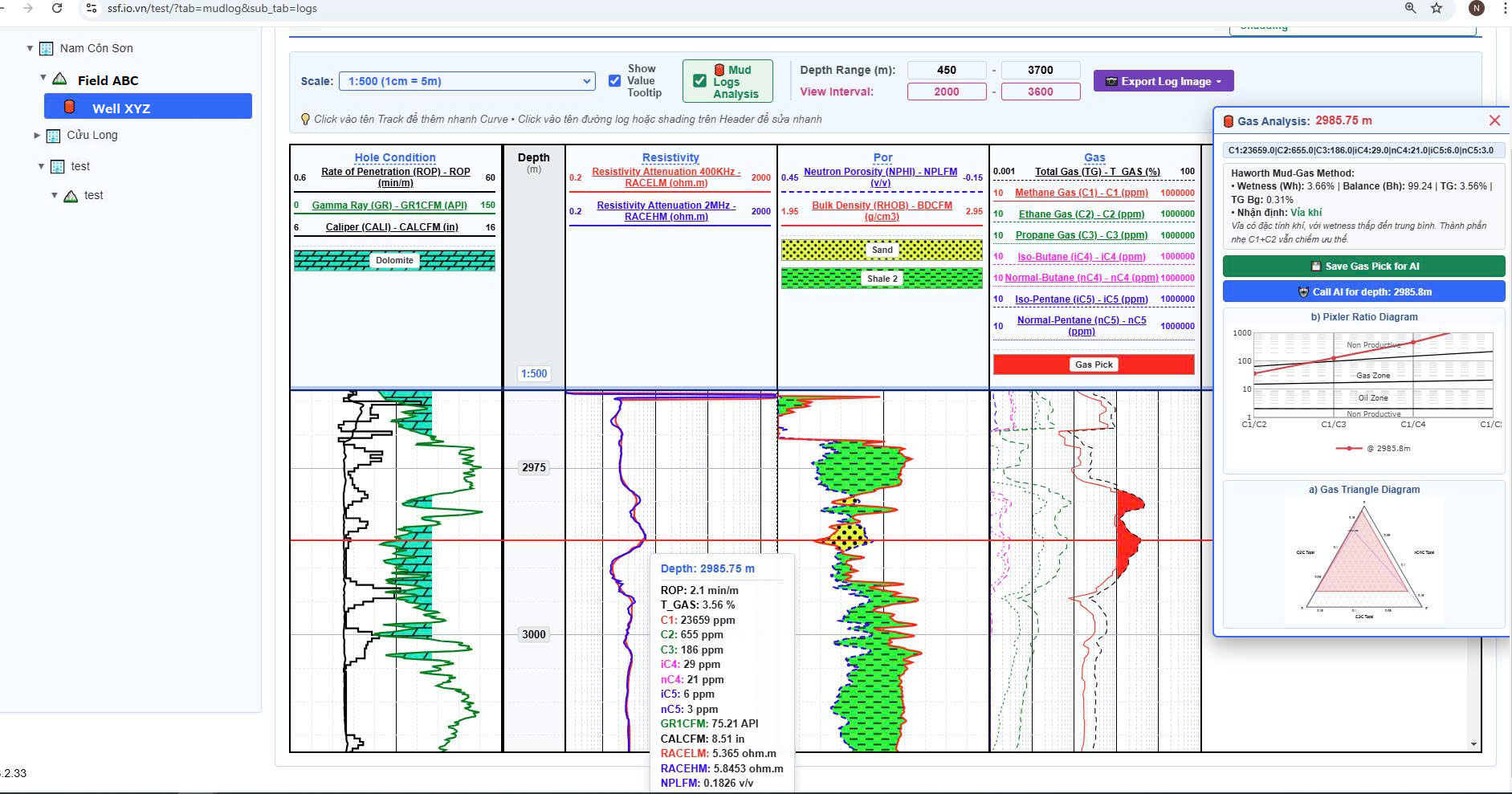Click the Resistivity track title
Viewport: 1512px width, 794px height.
coord(670,157)
